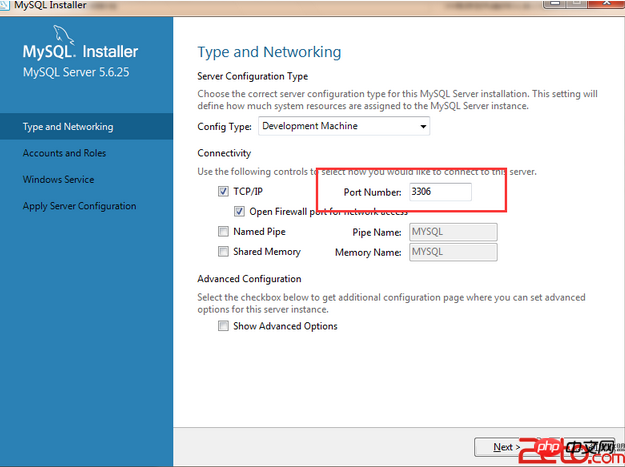Click the Pipe Name field
The height and width of the screenshot is (467, 625).
click(x=453, y=232)
